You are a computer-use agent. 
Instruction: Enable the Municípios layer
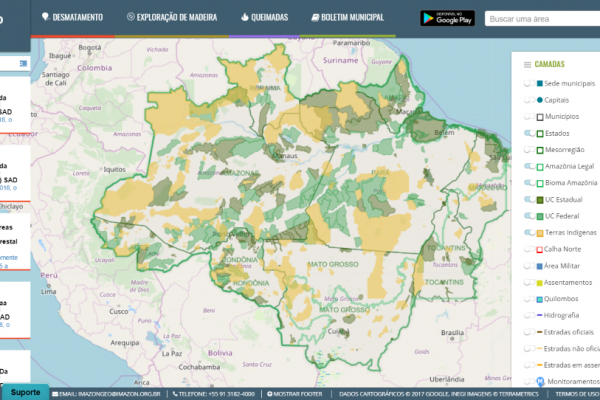click(528, 116)
